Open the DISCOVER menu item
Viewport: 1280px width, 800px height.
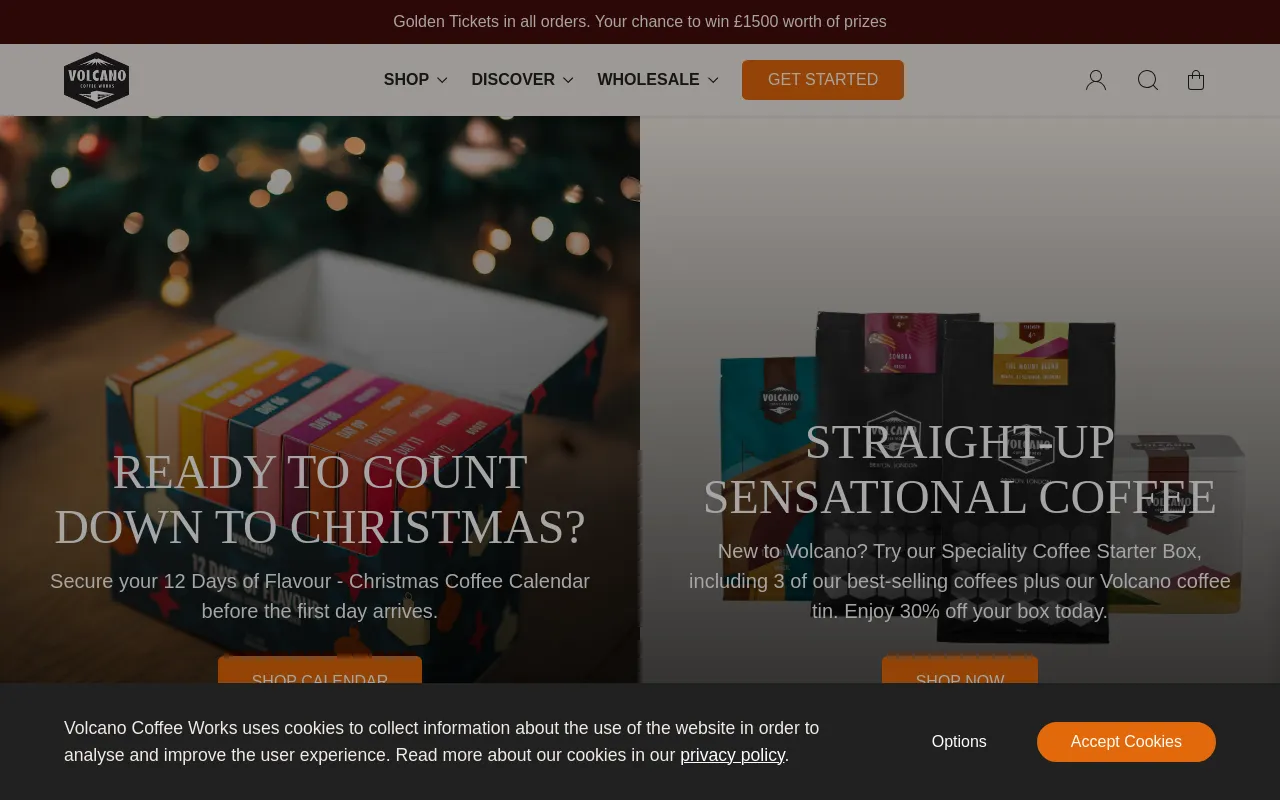tap(513, 80)
